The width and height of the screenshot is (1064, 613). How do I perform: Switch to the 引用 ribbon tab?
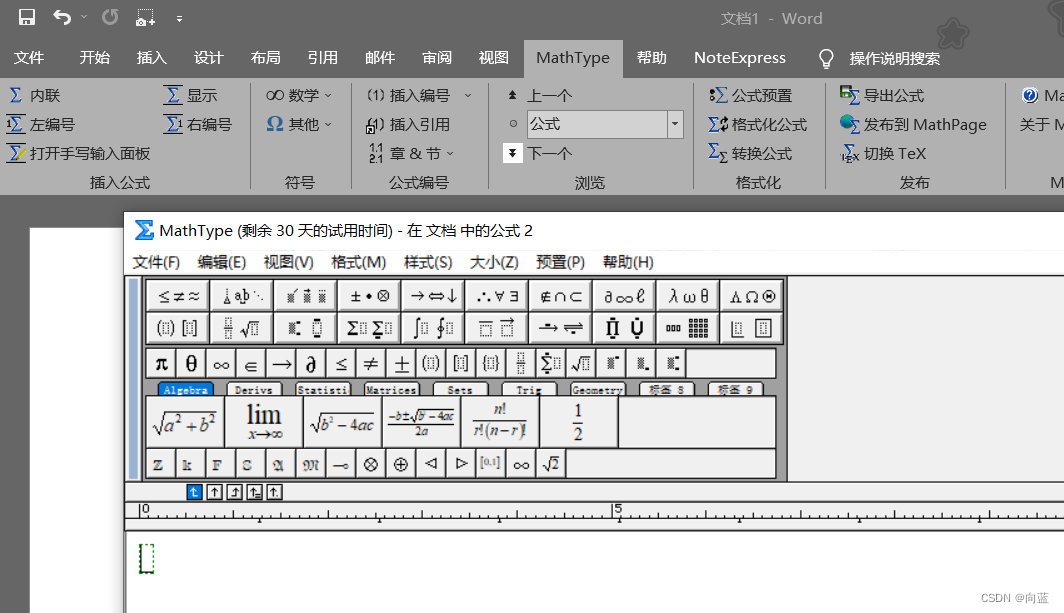click(322, 58)
